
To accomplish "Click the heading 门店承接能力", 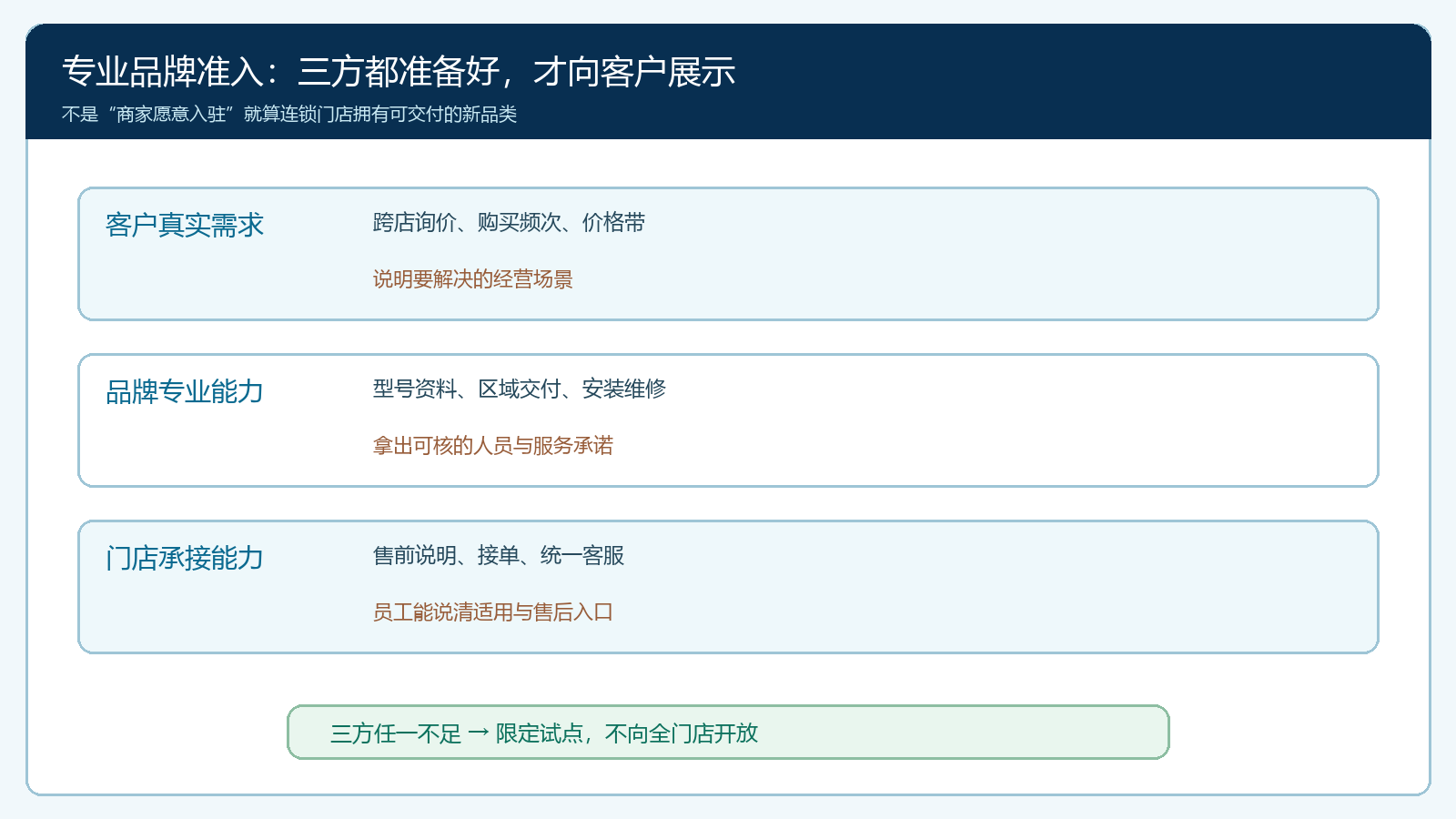I will [x=185, y=558].
